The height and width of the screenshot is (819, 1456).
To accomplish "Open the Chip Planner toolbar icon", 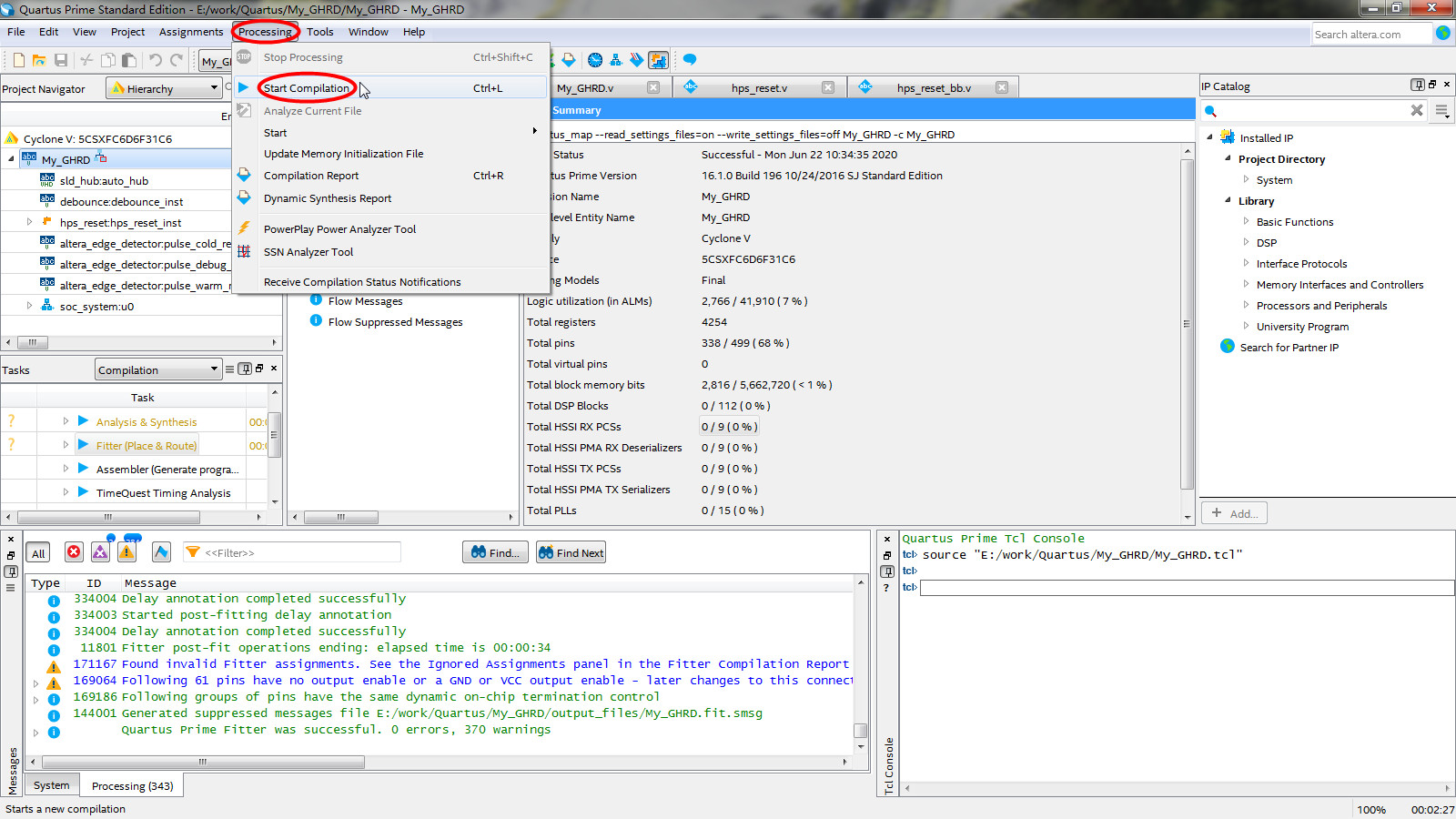I will pyautogui.click(x=658, y=60).
